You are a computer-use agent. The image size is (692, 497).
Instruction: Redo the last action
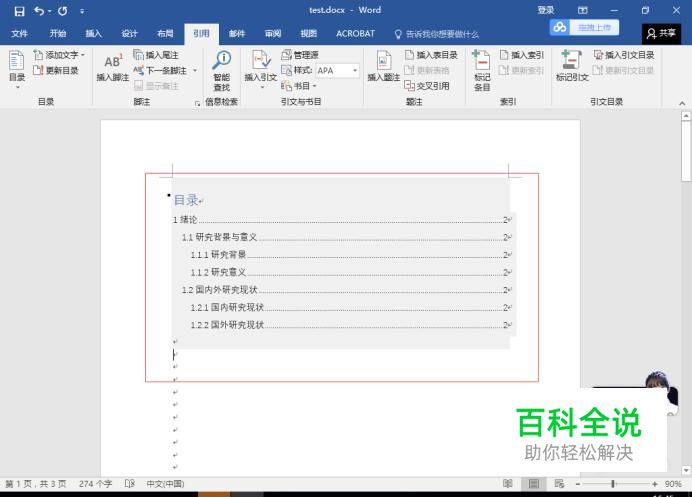coord(63,11)
